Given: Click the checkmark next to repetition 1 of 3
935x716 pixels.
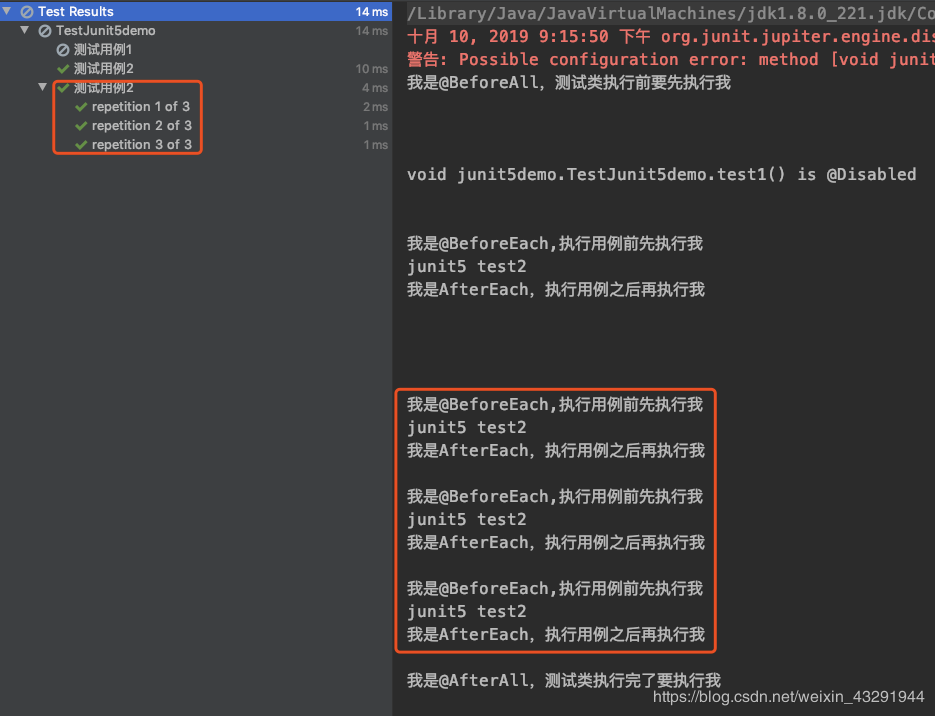Looking at the screenshot, I should [x=82, y=106].
